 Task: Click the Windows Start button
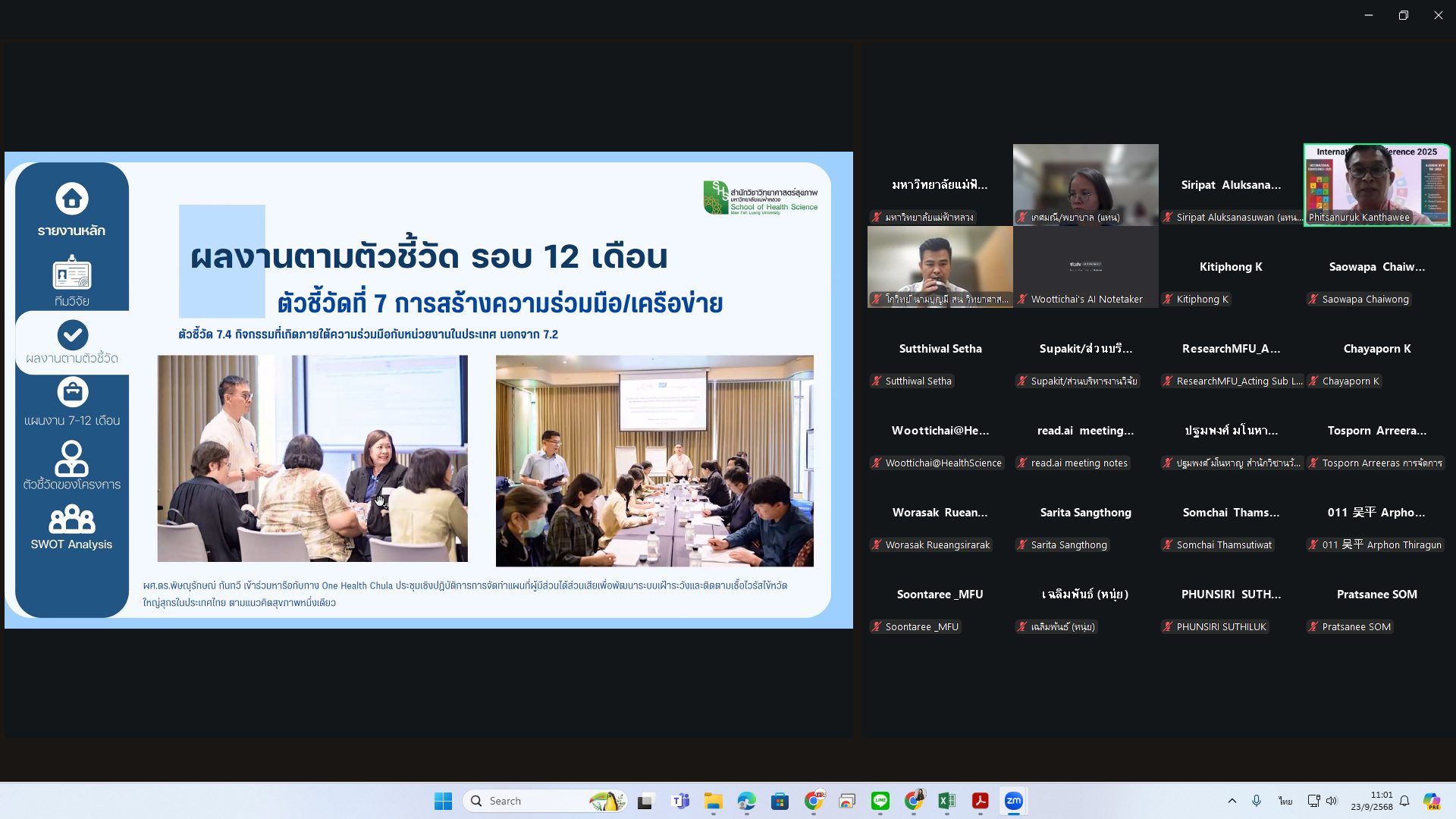pos(443,801)
